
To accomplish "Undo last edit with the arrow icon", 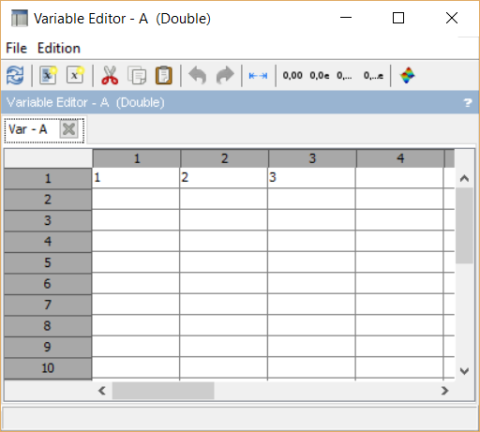I will [198, 76].
